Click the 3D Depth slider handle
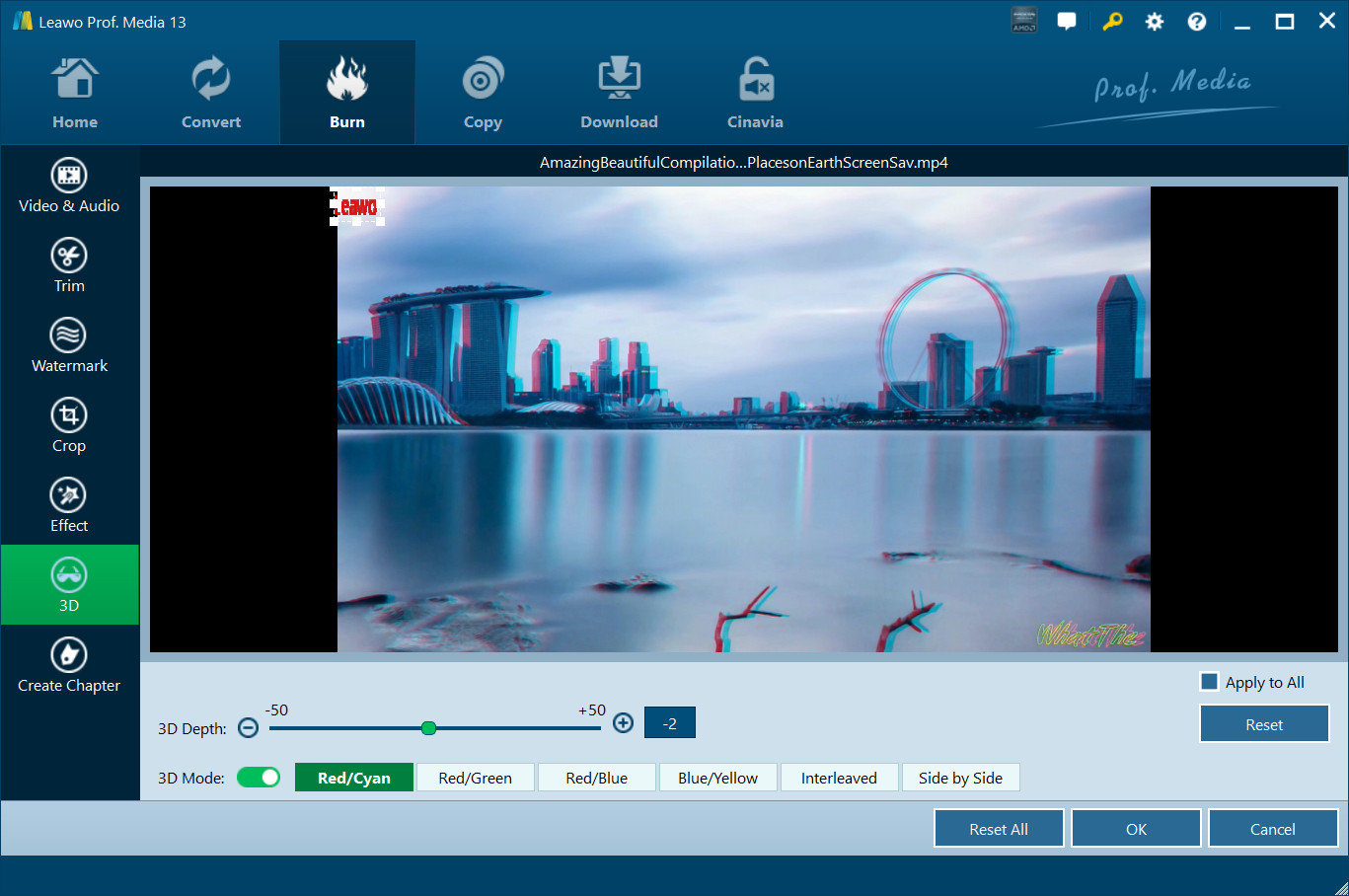The width and height of the screenshot is (1349, 896). (x=428, y=728)
